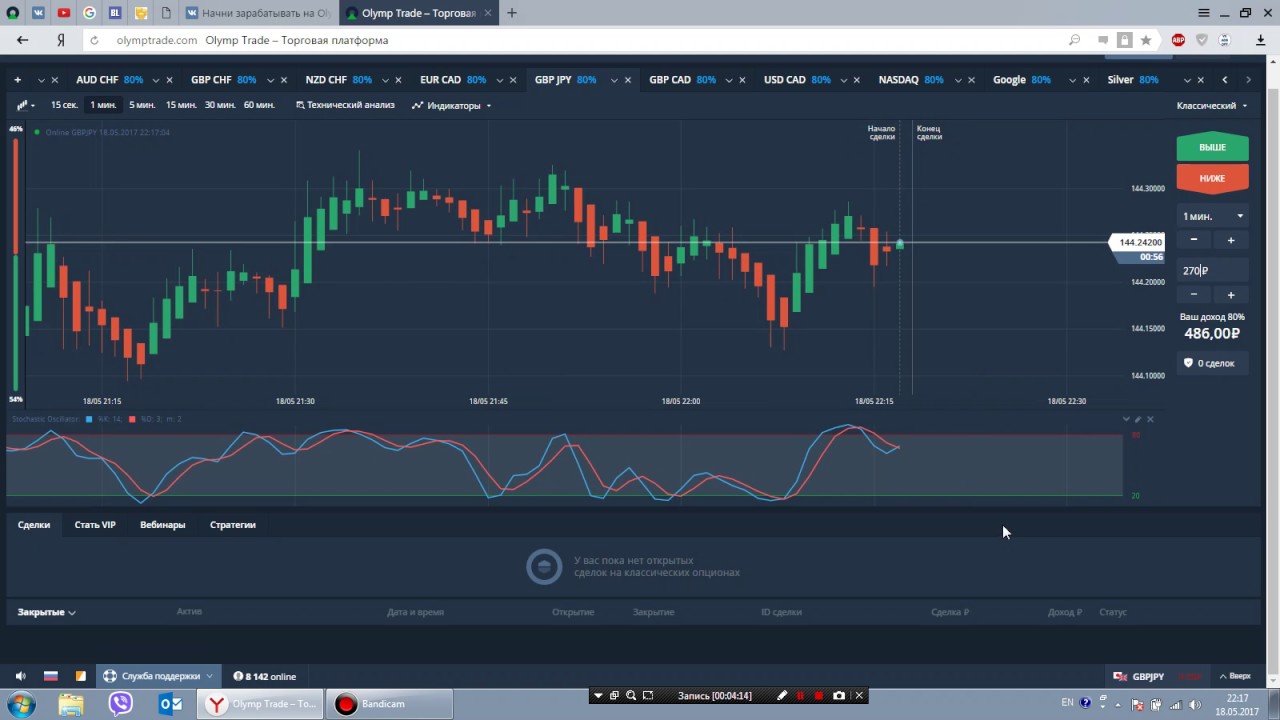Select 15 мин. timeframe
This screenshot has width=1280, height=720.
pyautogui.click(x=181, y=105)
